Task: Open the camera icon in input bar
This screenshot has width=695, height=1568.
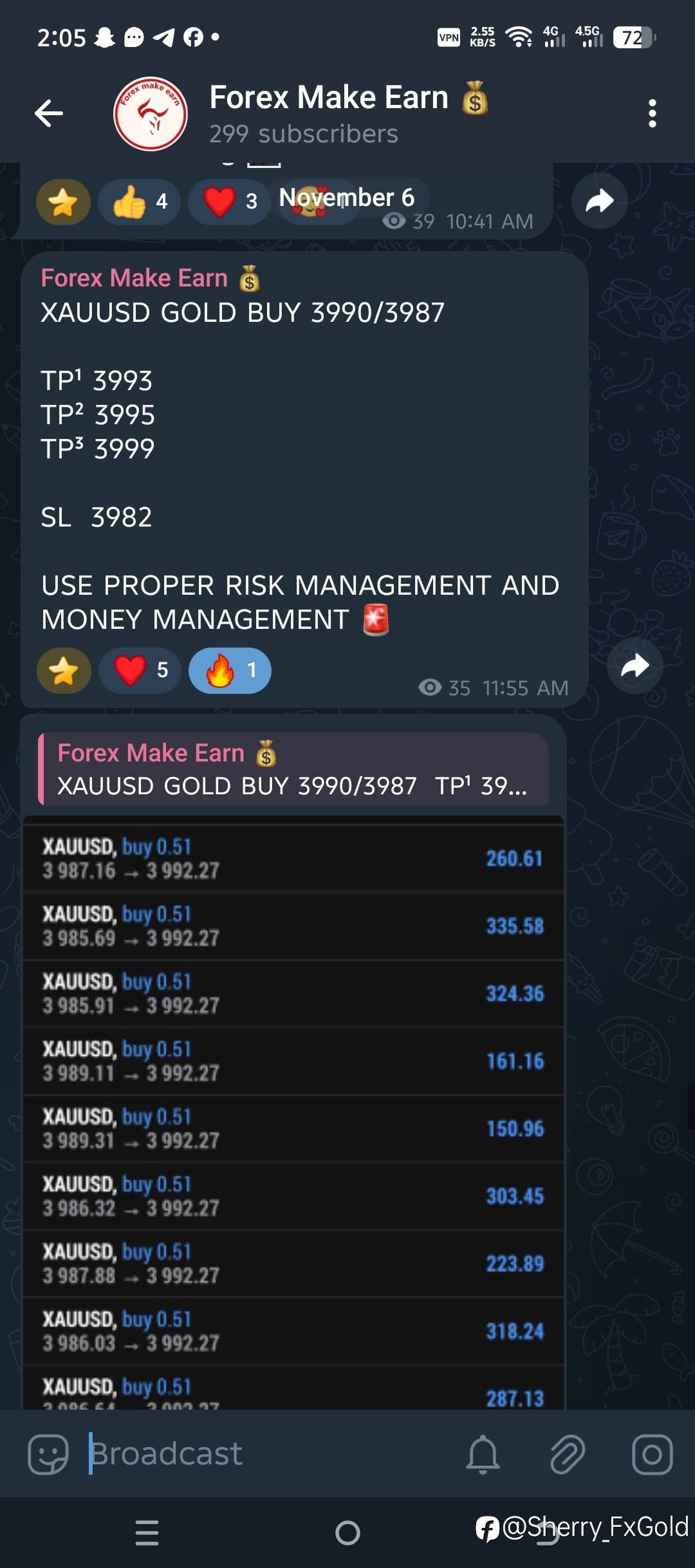Action: tap(652, 1453)
